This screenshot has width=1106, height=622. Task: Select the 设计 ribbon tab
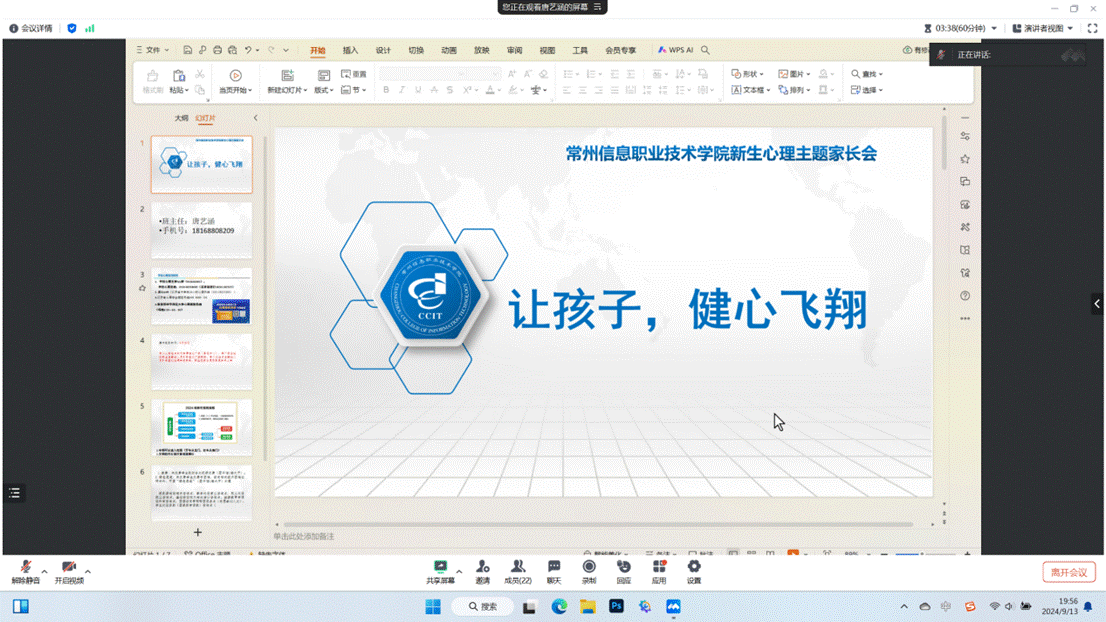[x=383, y=50]
